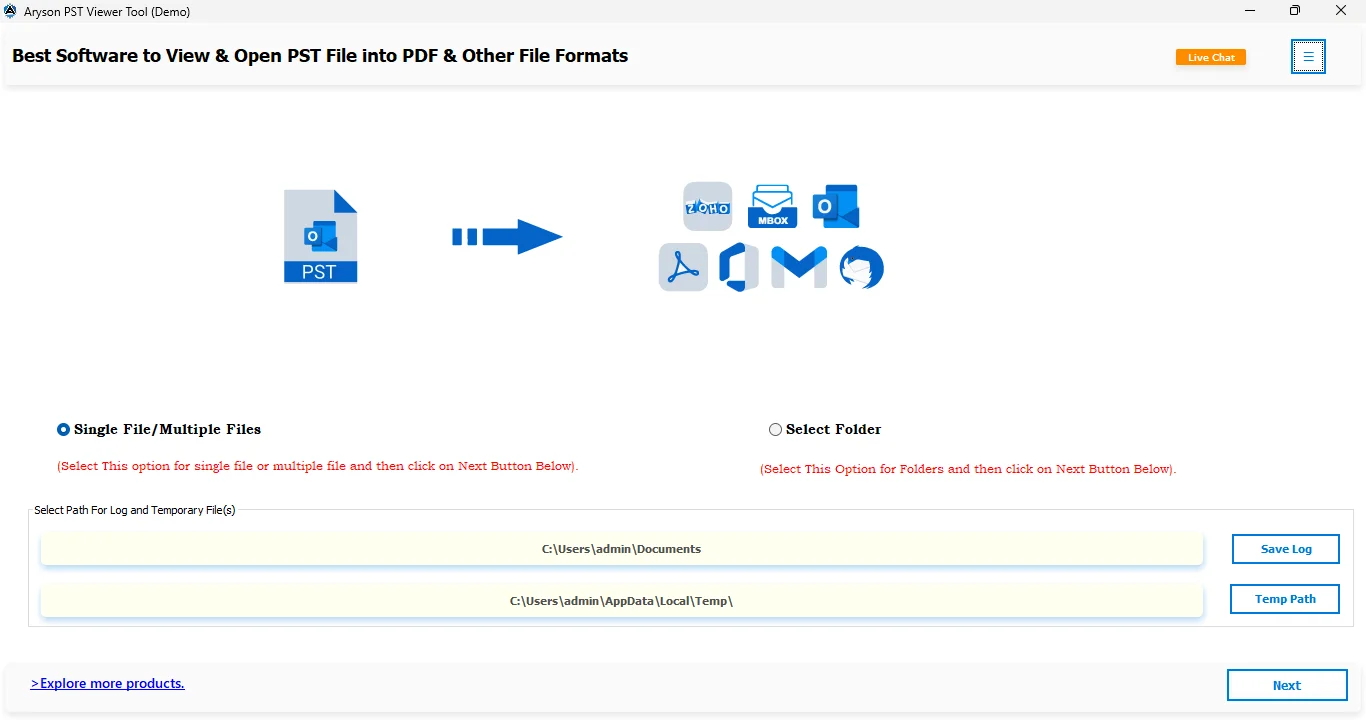Minimize the Aryson window

(1250, 11)
